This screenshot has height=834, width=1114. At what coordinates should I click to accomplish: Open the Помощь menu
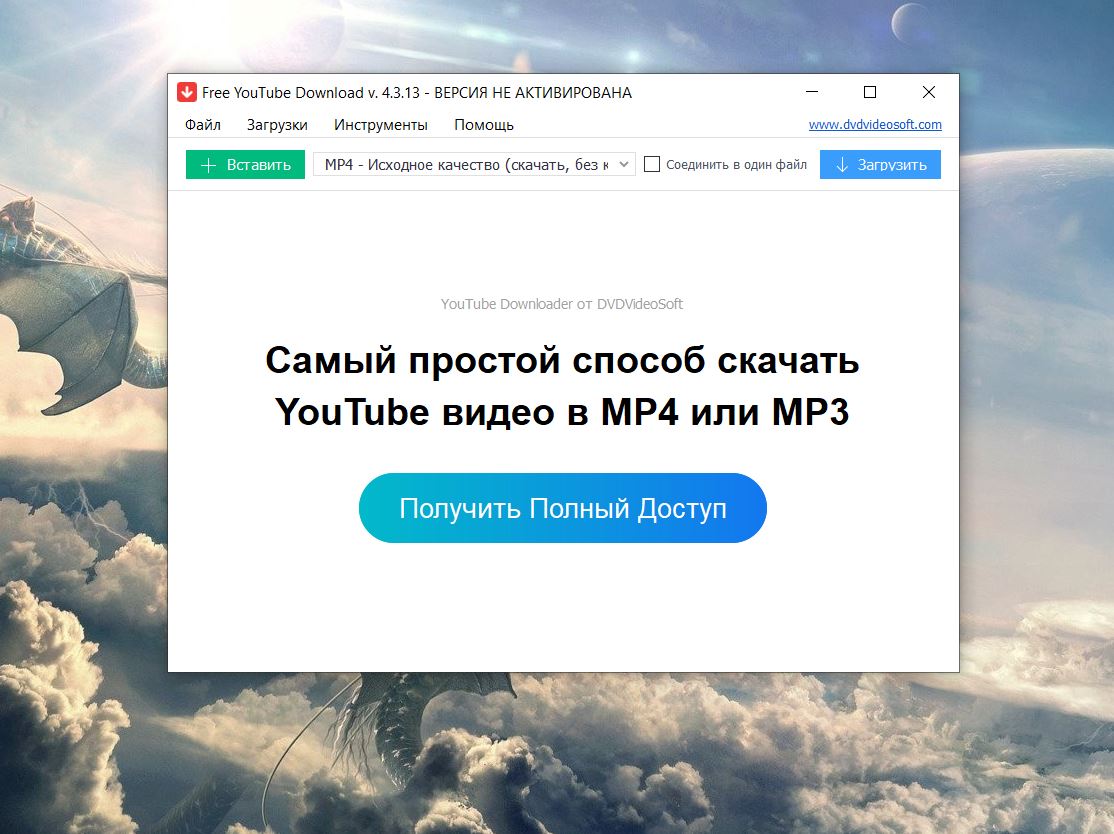click(484, 125)
